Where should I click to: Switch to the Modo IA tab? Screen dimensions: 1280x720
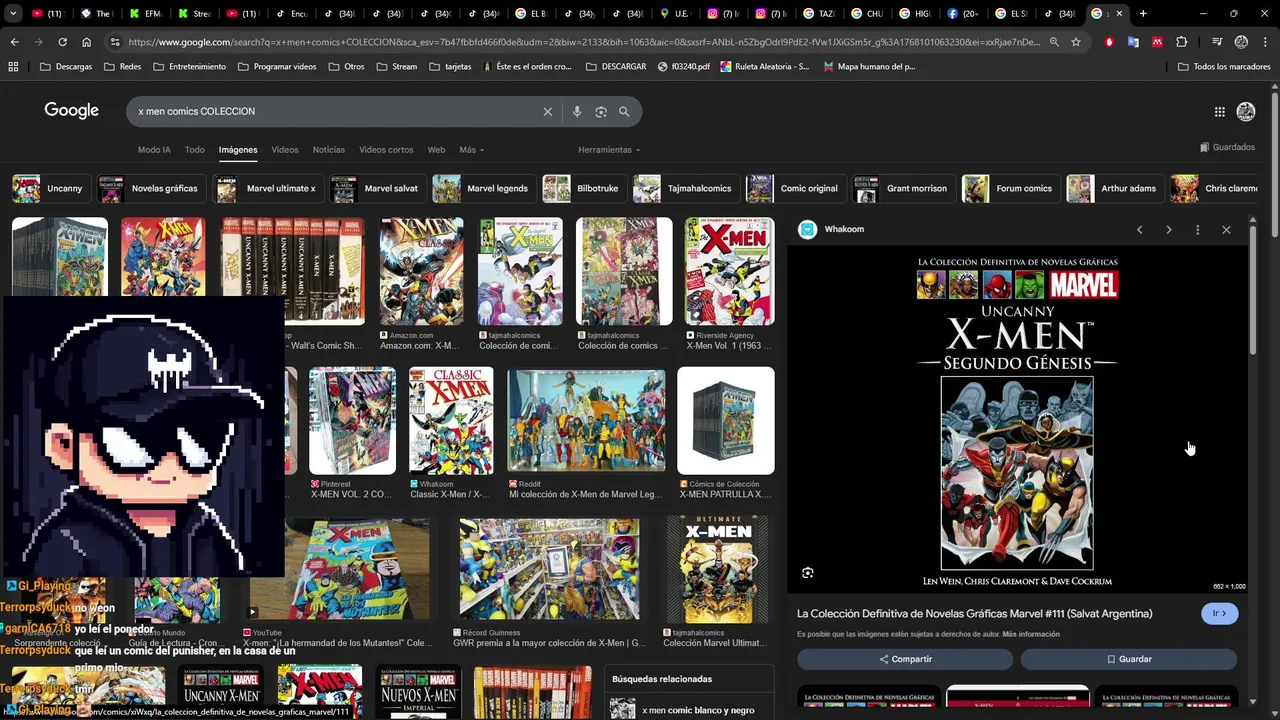(154, 150)
